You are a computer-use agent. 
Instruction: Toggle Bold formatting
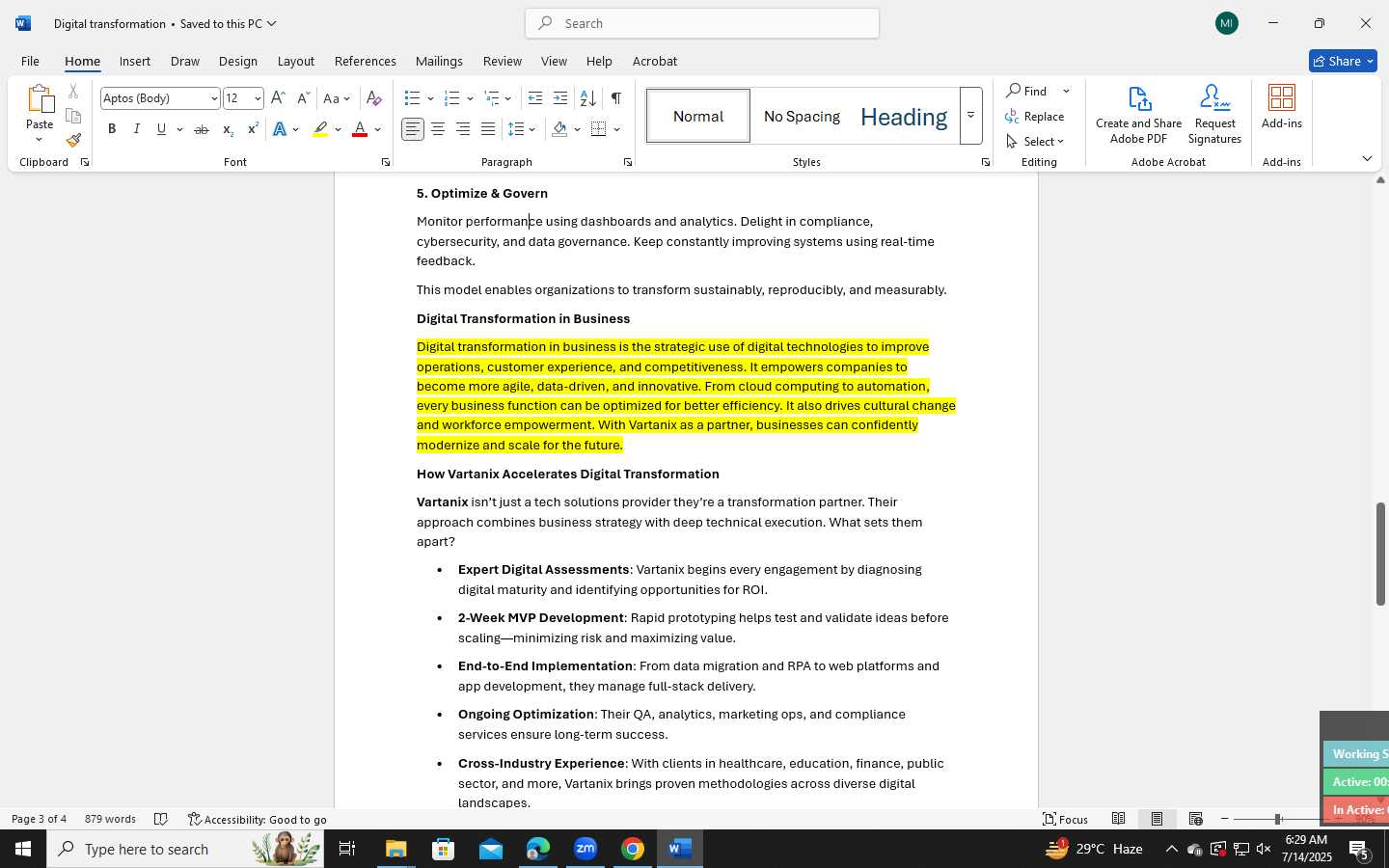(x=112, y=129)
